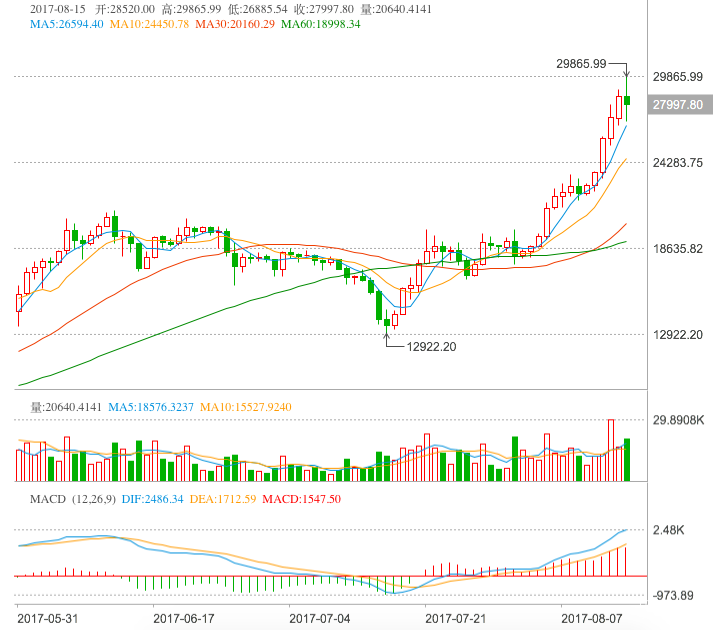Click the gray 27997.80 current price tag
The height and width of the screenshot is (630, 713).
tap(677, 104)
